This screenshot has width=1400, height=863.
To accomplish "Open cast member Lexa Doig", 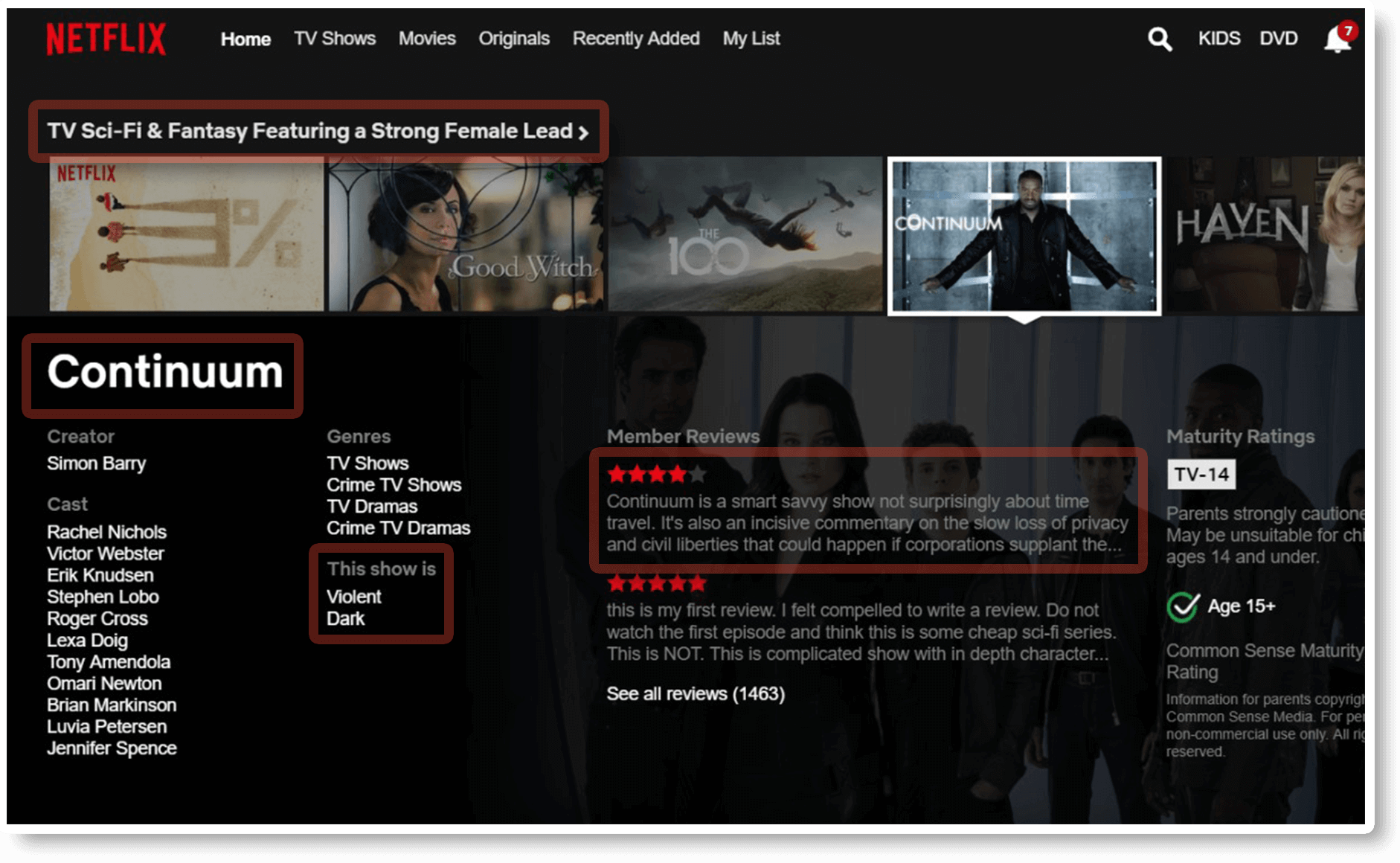I will click(x=88, y=640).
